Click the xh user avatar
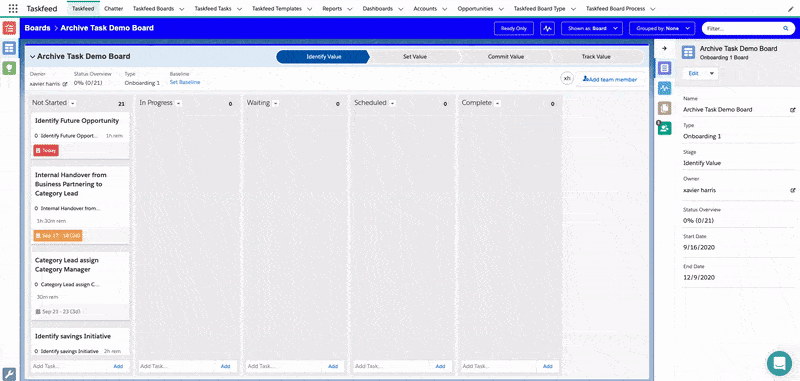This screenshot has height=381, width=800. 567,79
